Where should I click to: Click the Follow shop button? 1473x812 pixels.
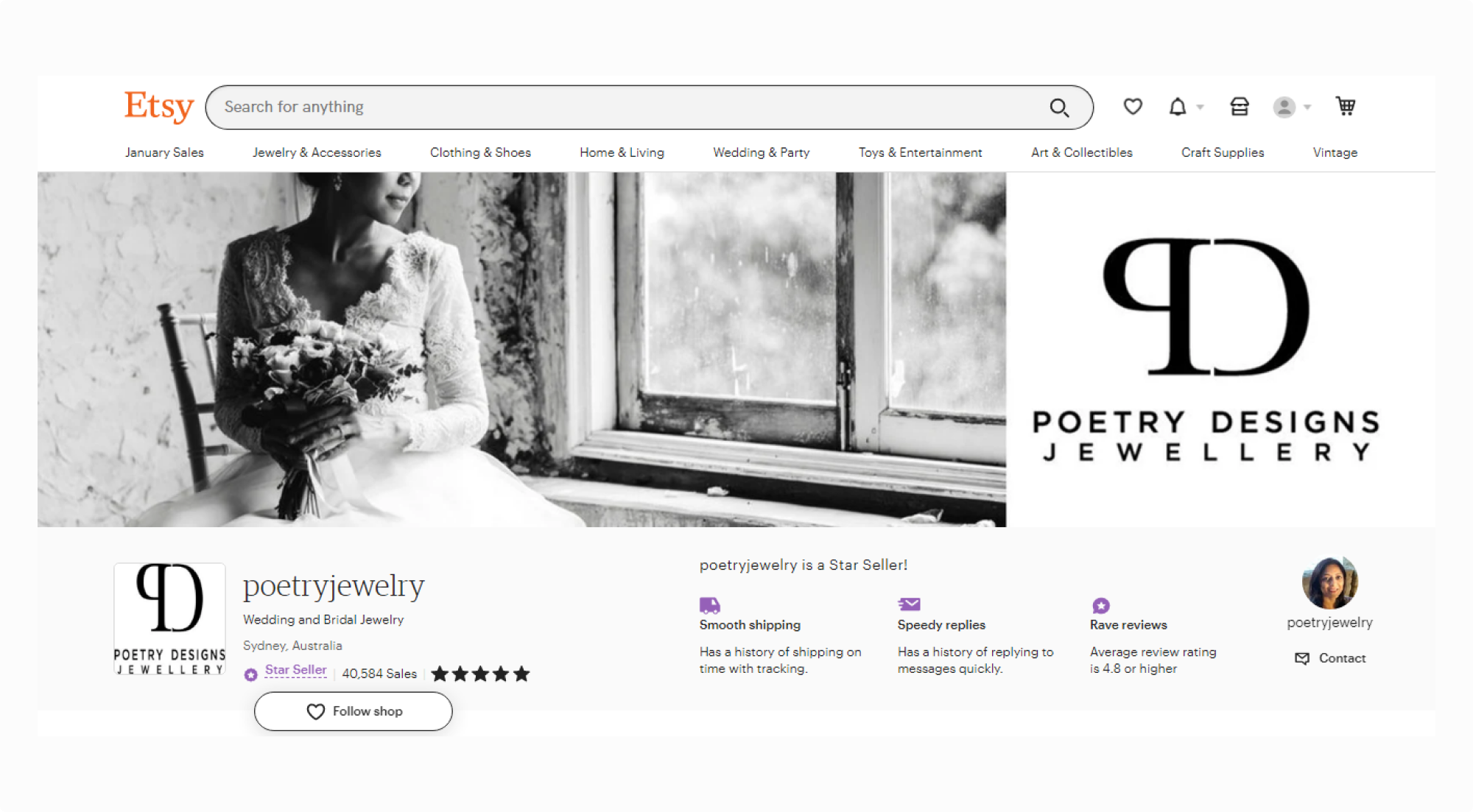(354, 711)
